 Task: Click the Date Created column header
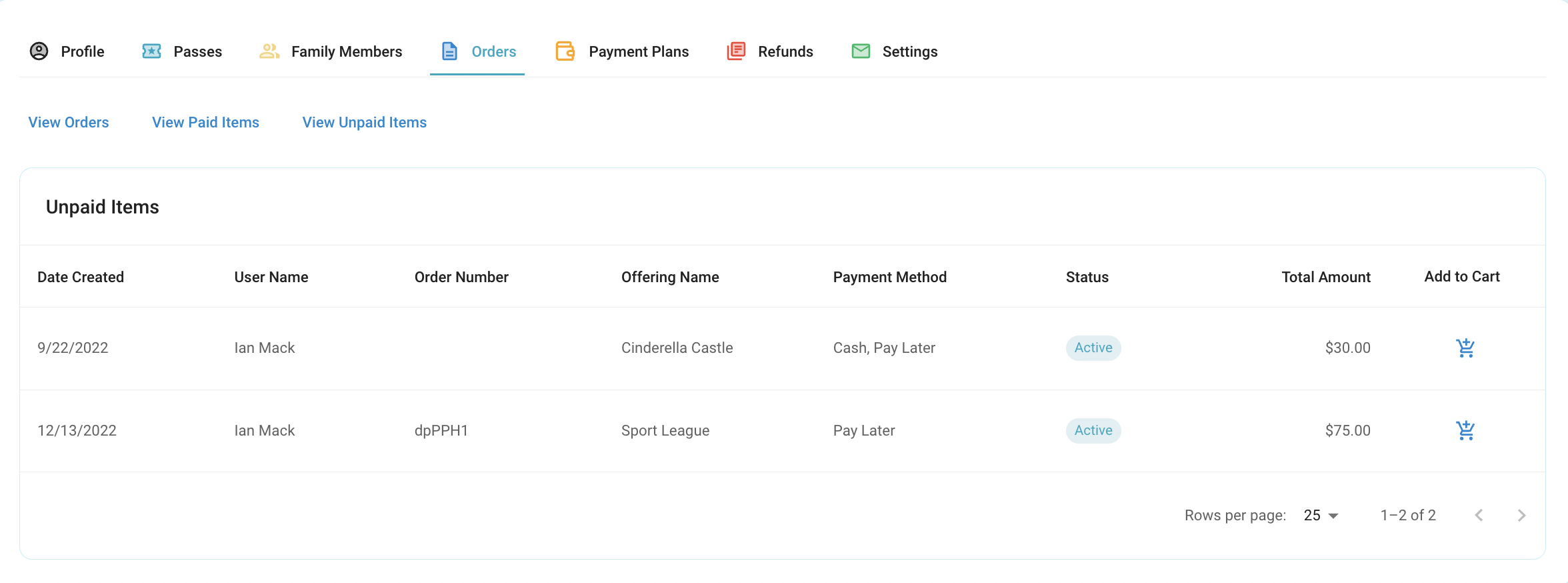(x=81, y=277)
